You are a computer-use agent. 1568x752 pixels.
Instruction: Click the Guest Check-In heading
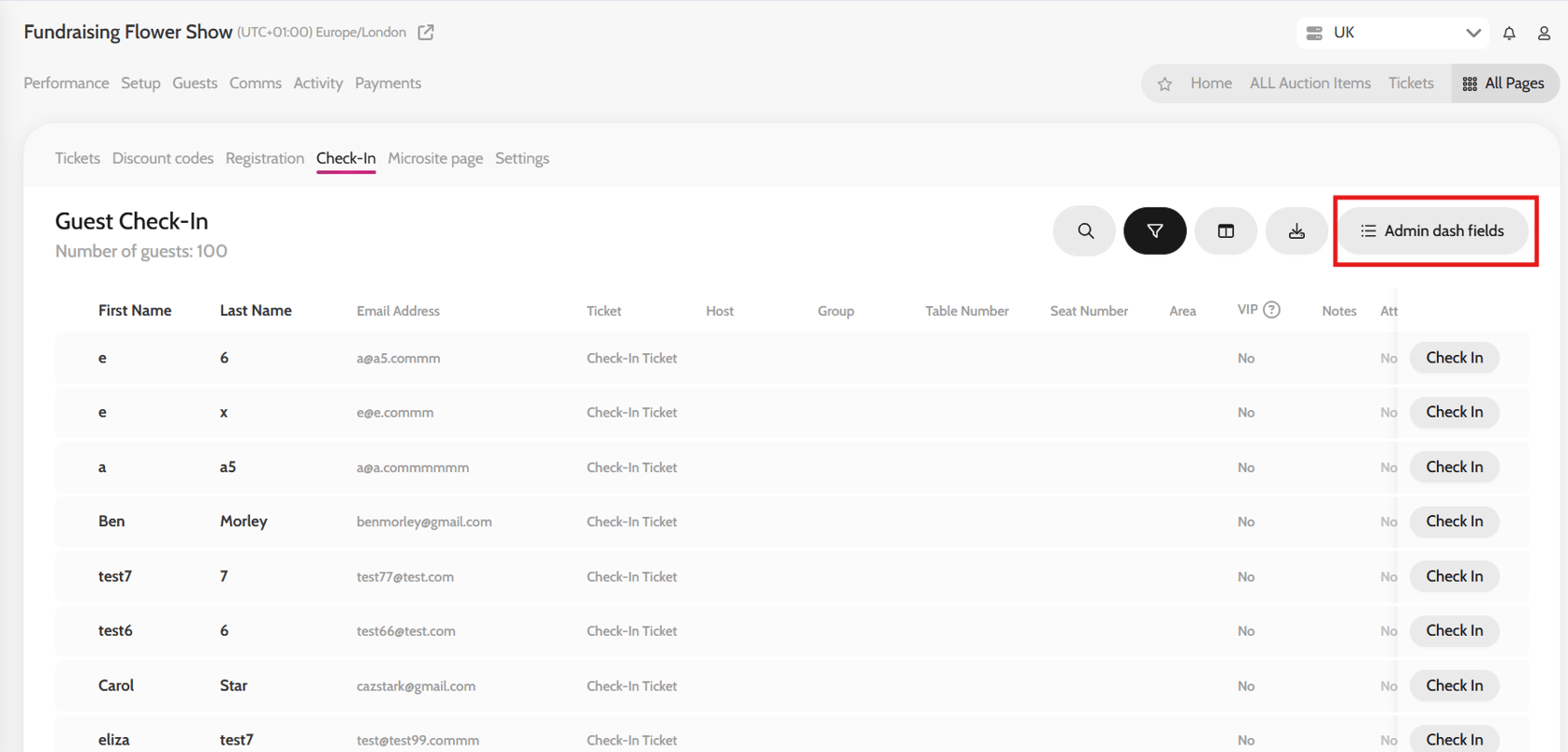(x=132, y=221)
